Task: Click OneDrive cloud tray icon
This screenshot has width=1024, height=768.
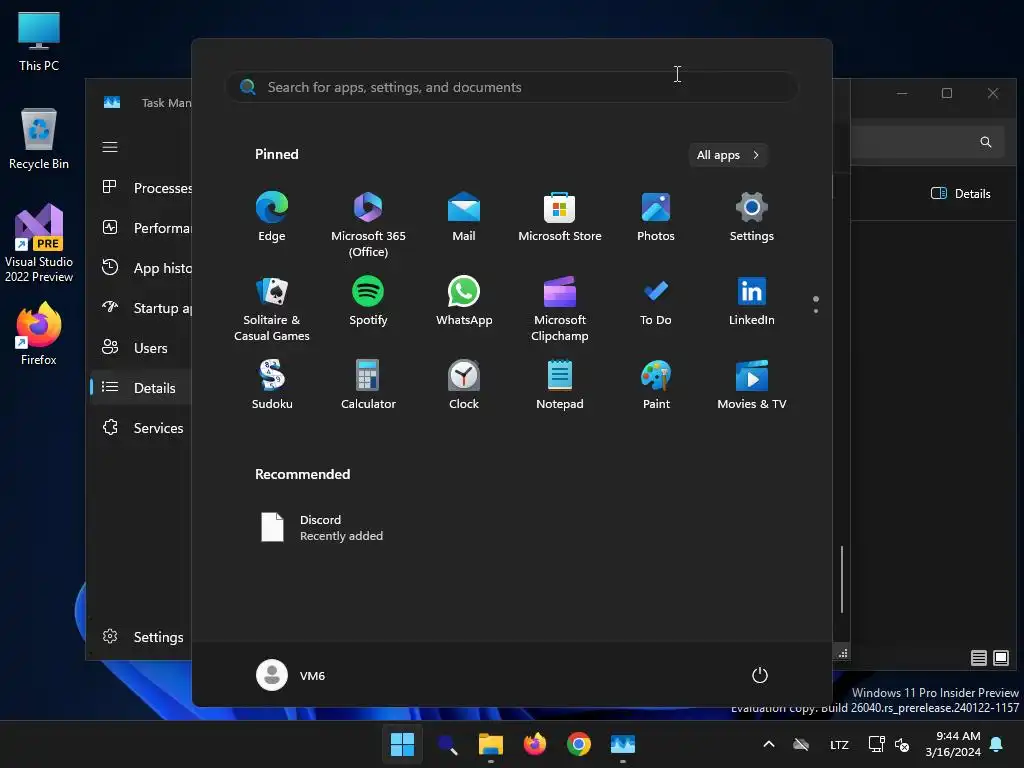Action: (801, 744)
